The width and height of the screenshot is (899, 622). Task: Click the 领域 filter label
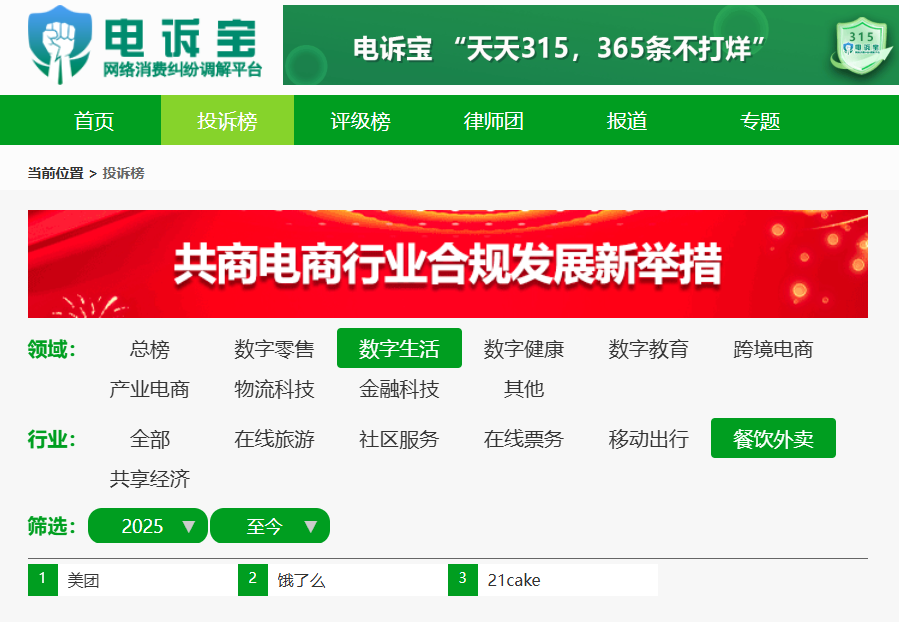[x=52, y=349]
